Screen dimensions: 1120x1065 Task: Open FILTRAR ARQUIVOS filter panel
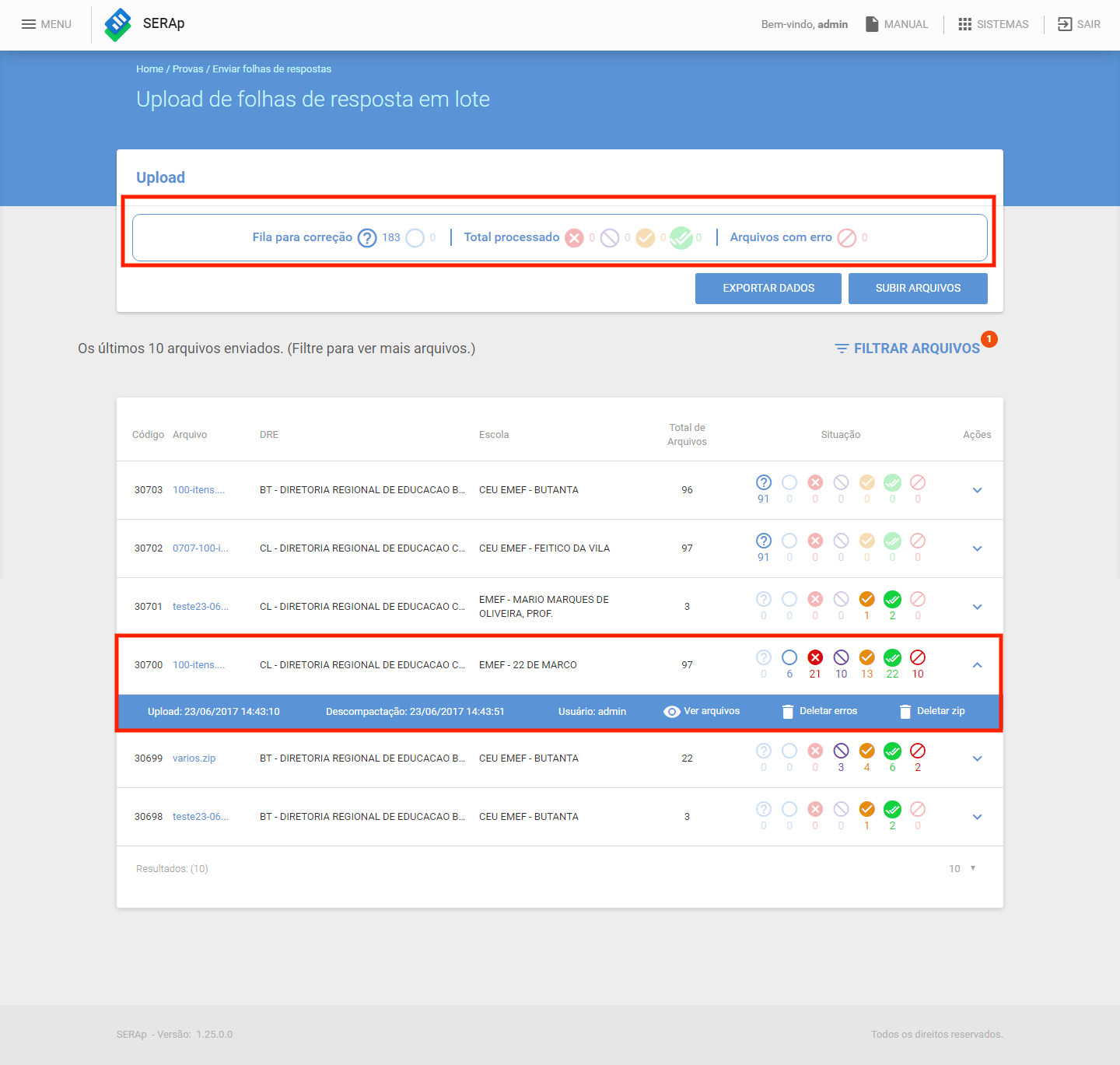point(908,349)
